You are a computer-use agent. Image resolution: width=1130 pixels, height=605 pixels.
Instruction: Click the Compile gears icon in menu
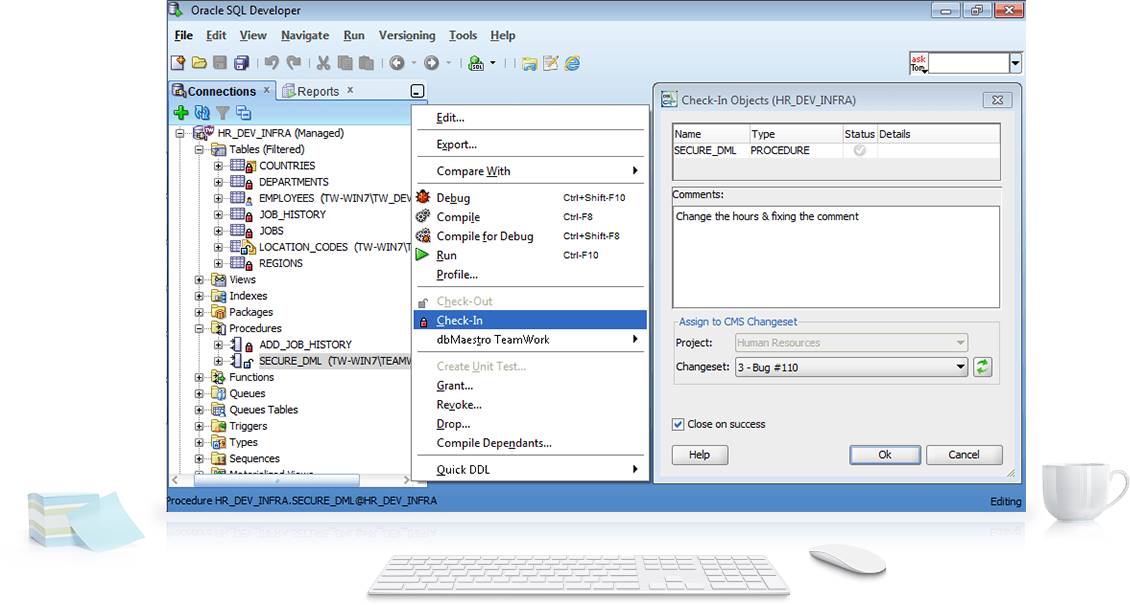(x=424, y=216)
